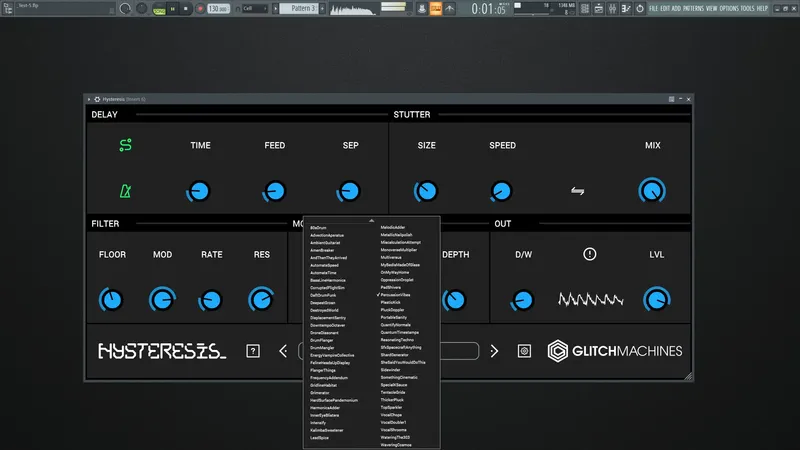Select the Grimerator preset
Screen dimensions: 800x450
[320, 393]
